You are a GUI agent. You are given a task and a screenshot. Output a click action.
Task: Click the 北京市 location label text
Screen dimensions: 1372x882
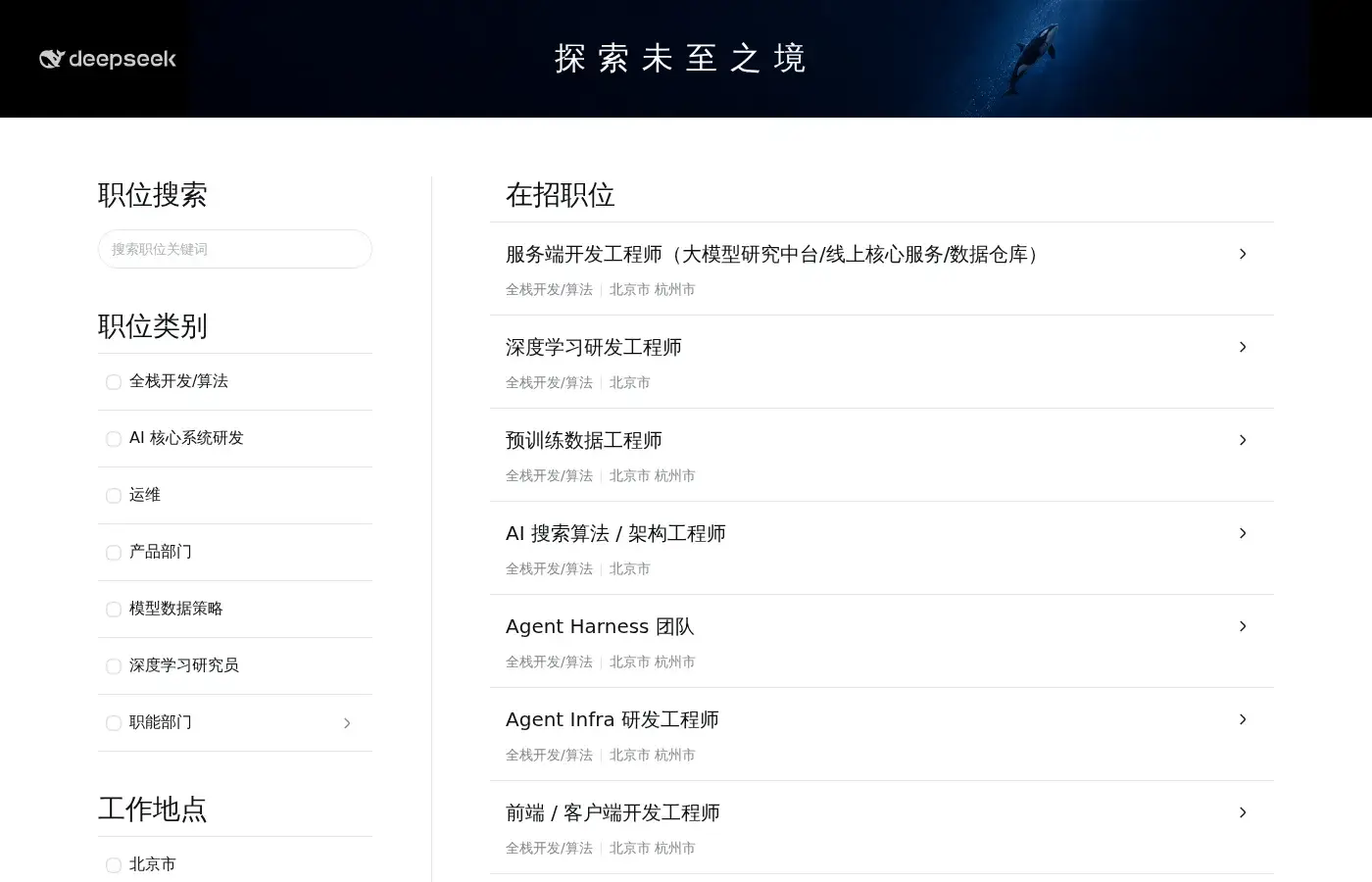(153, 864)
